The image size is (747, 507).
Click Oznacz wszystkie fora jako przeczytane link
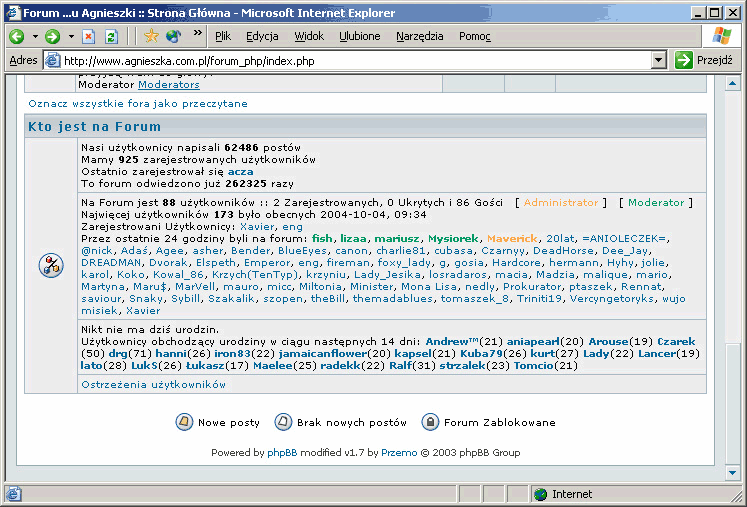coord(138,103)
